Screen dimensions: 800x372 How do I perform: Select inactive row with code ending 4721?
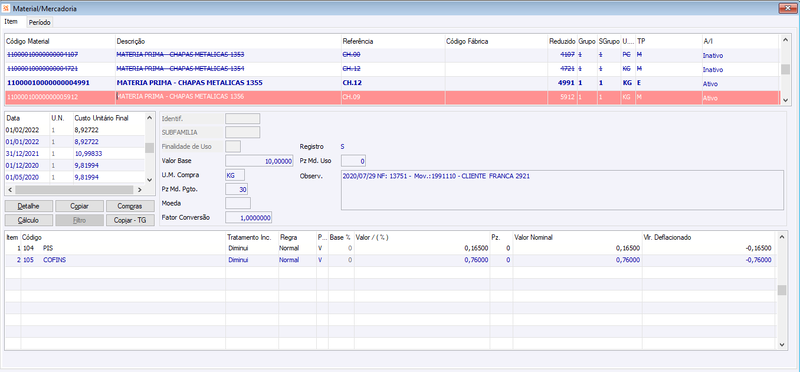point(392,68)
